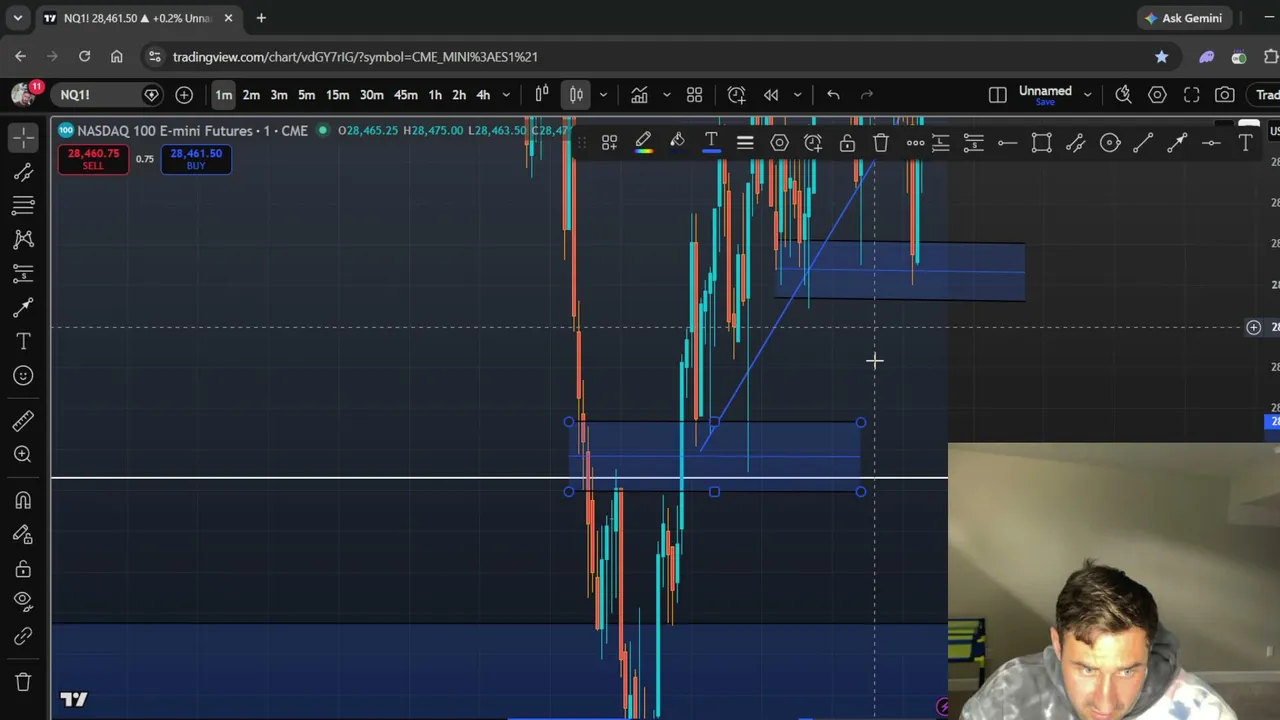This screenshot has height=720, width=1280.
Task: Select the hollow candles chart type
Action: tap(542, 95)
